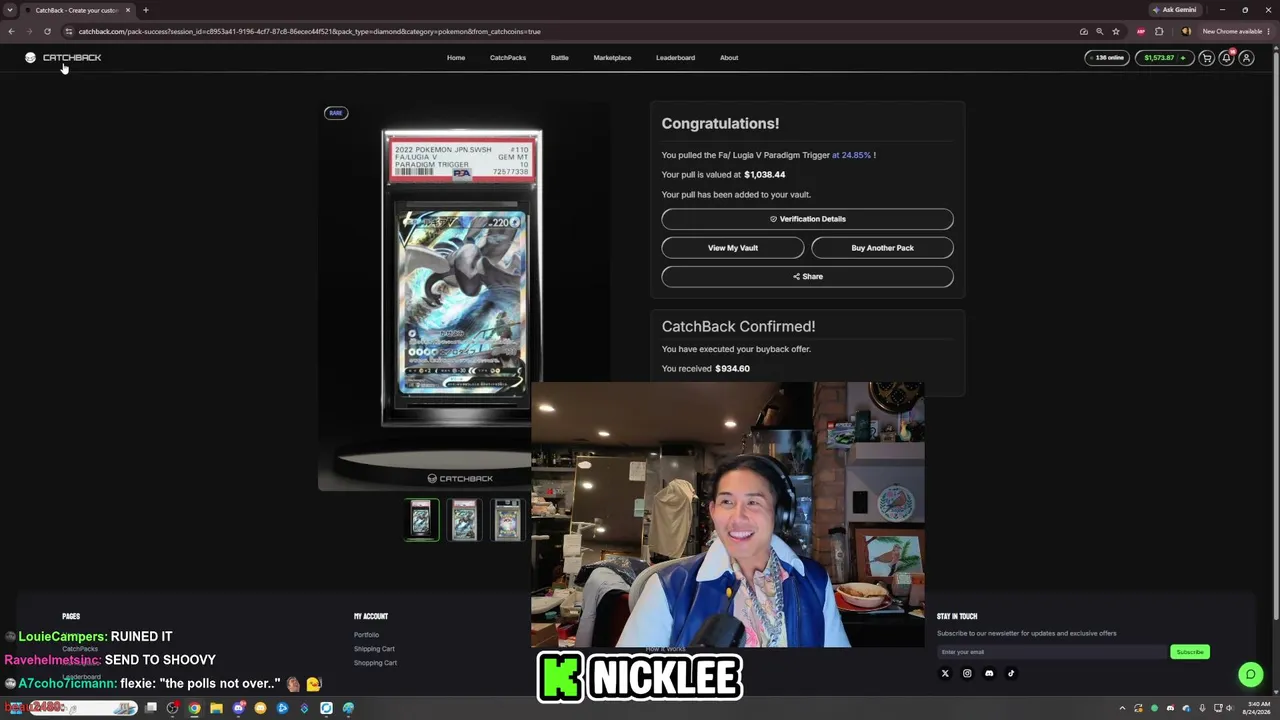Open the Discord footer icon
Viewport: 1280px width, 720px height.
click(989, 673)
